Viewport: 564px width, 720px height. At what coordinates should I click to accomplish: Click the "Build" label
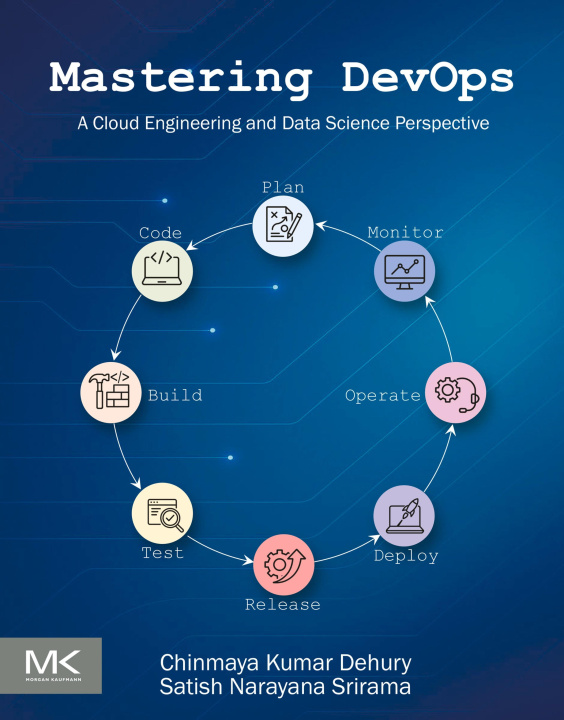pyautogui.click(x=175, y=395)
